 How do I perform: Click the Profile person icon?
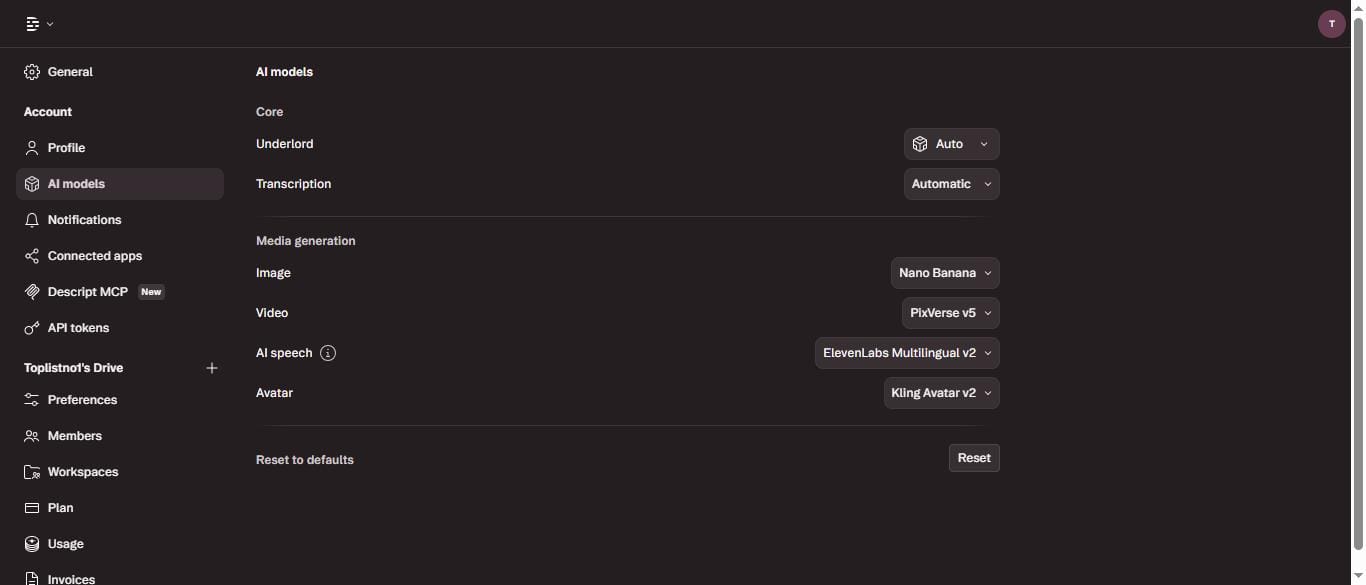point(32,148)
